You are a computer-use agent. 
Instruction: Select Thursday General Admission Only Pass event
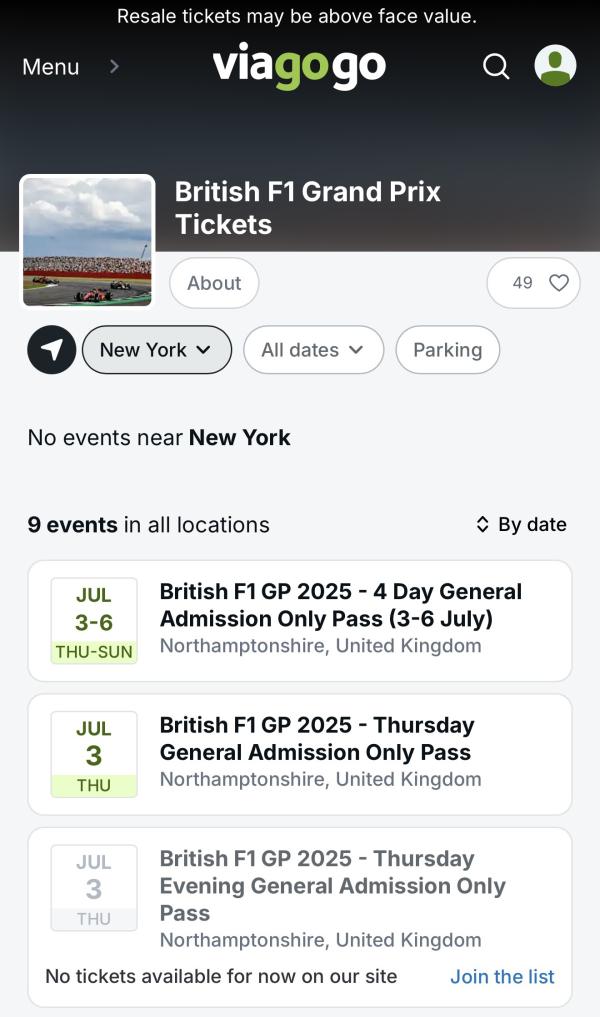tap(300, 754)
